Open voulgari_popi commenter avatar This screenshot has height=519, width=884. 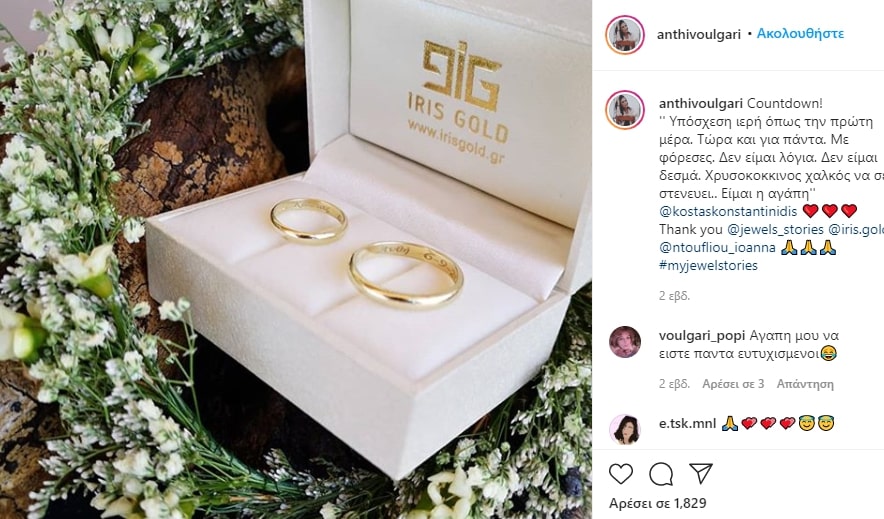click(625, 341)
